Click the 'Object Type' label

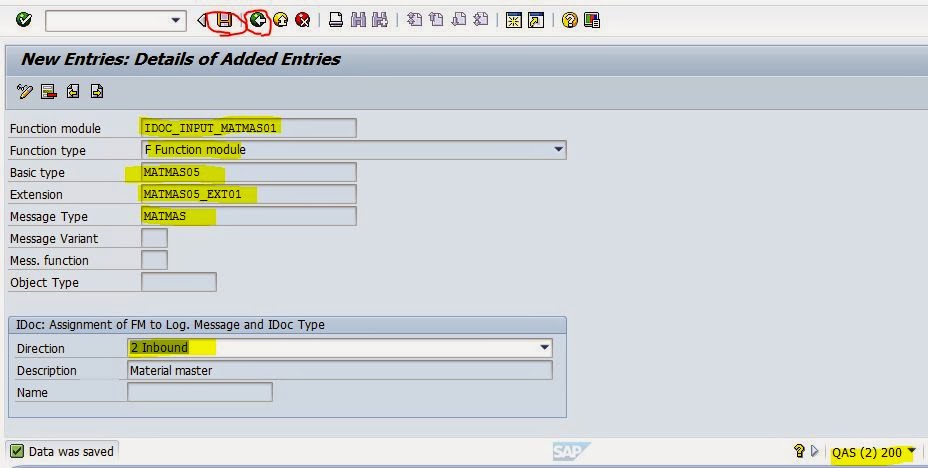click(x=44, y=283)
